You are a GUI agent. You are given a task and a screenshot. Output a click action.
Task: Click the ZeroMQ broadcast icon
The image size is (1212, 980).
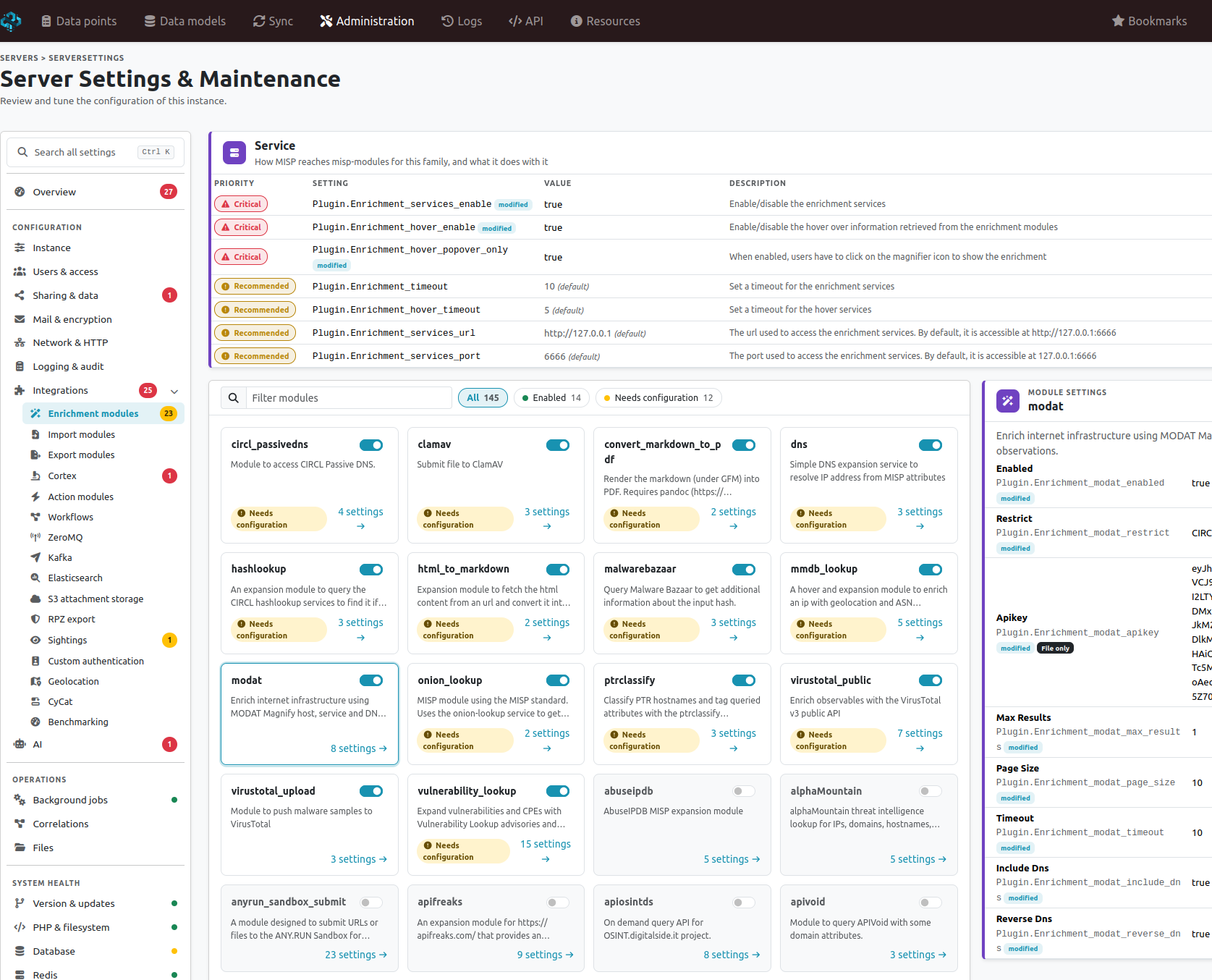point(35,537)
